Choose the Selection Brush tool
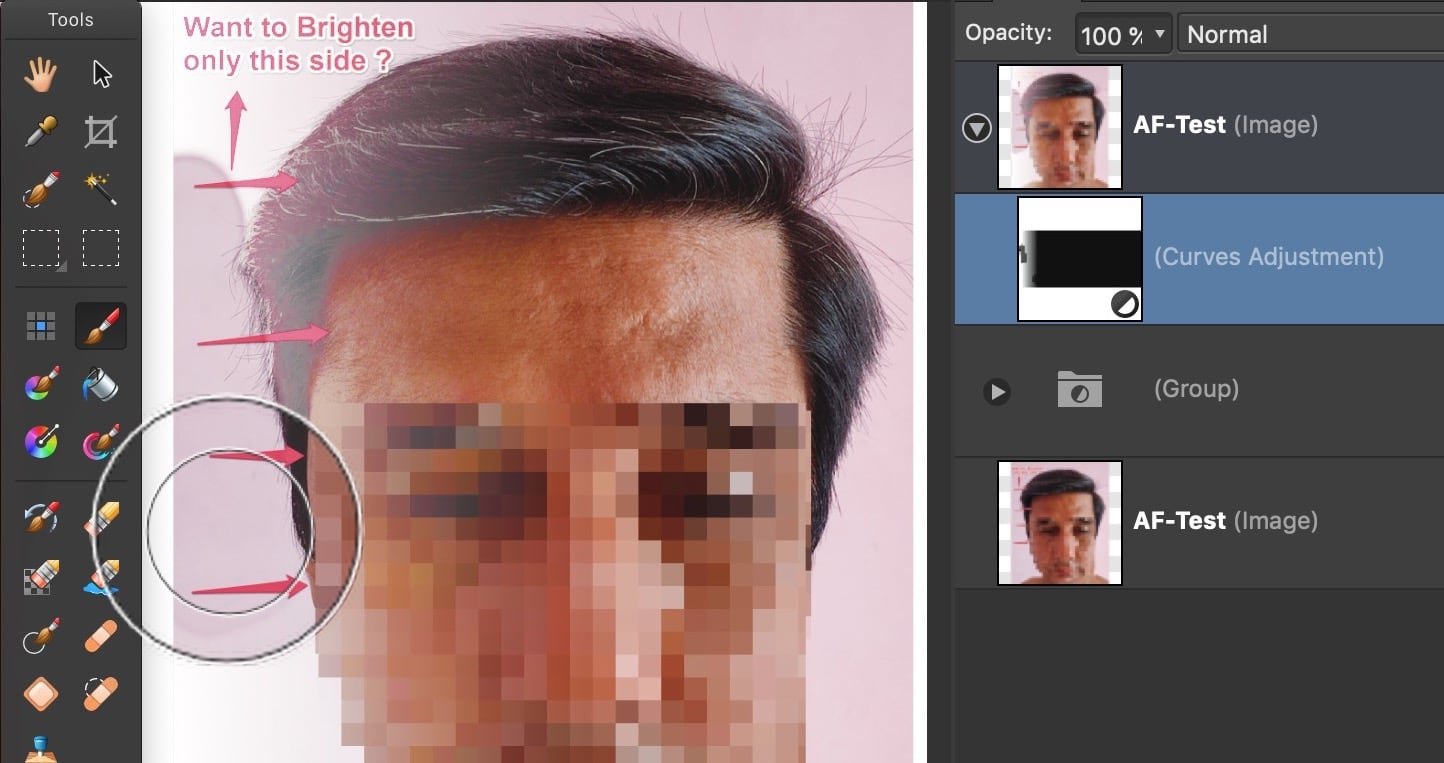The width and height of the screenshot is (1444, 763). coord(41,189)
